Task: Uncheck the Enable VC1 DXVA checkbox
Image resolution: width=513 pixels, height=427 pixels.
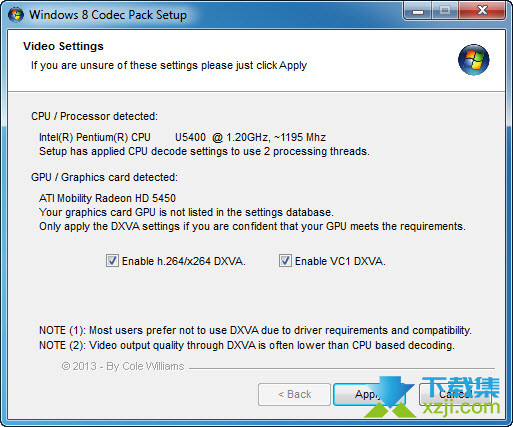Action: click(x=285, y=261)
